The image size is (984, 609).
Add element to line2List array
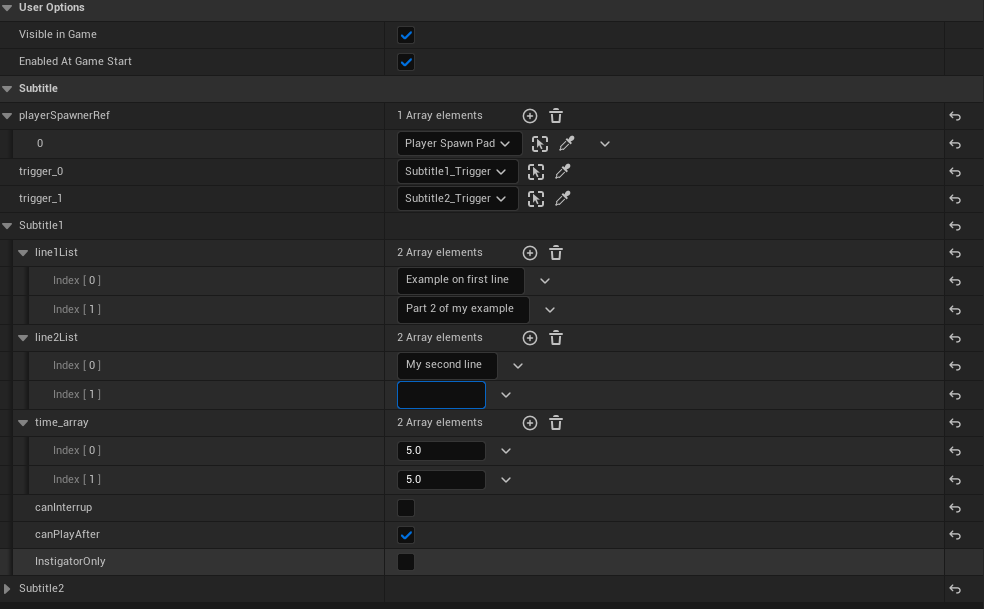(x=530, y=338)
